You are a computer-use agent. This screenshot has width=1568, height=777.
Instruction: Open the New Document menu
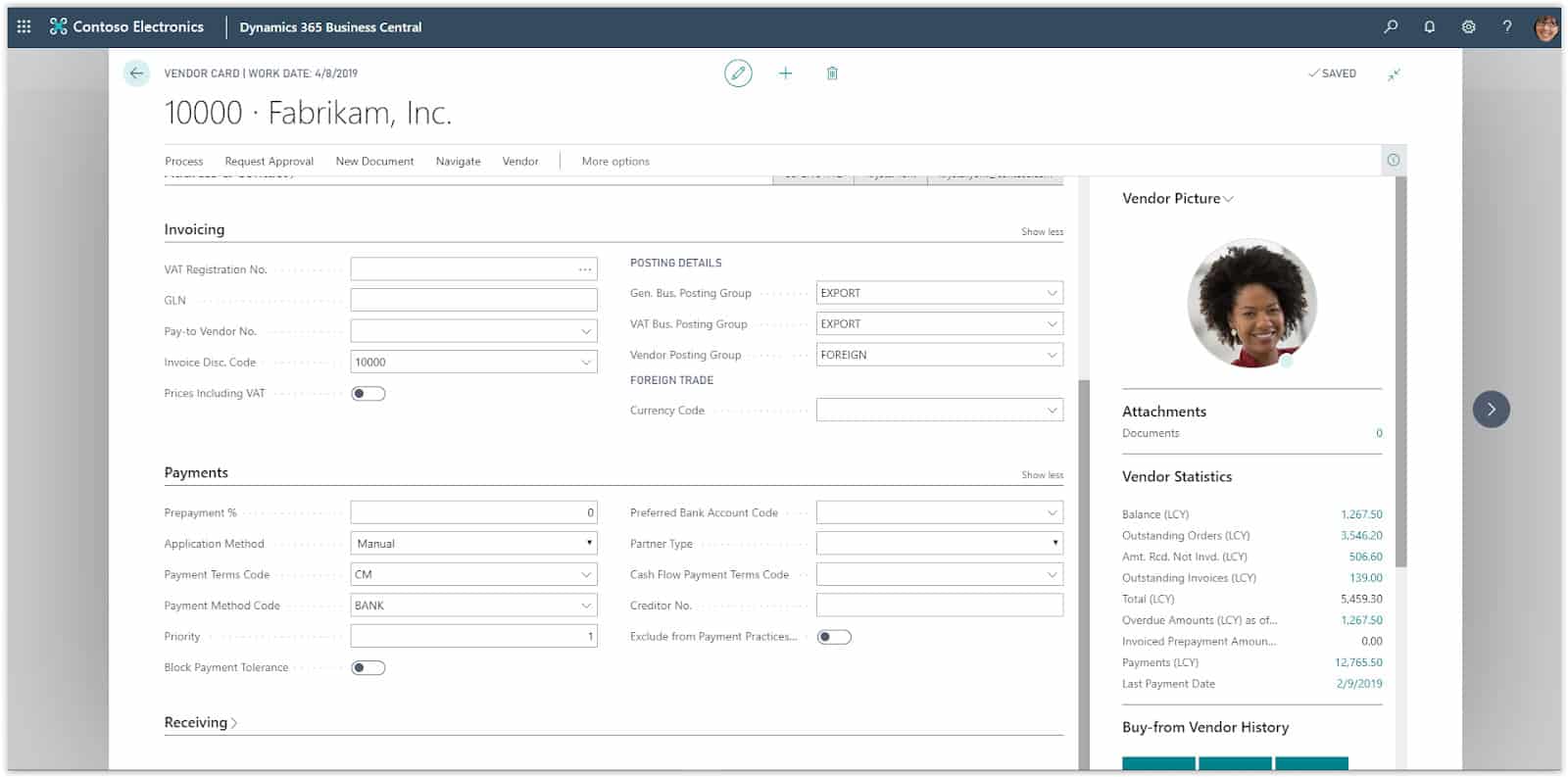tap(374, 161)
